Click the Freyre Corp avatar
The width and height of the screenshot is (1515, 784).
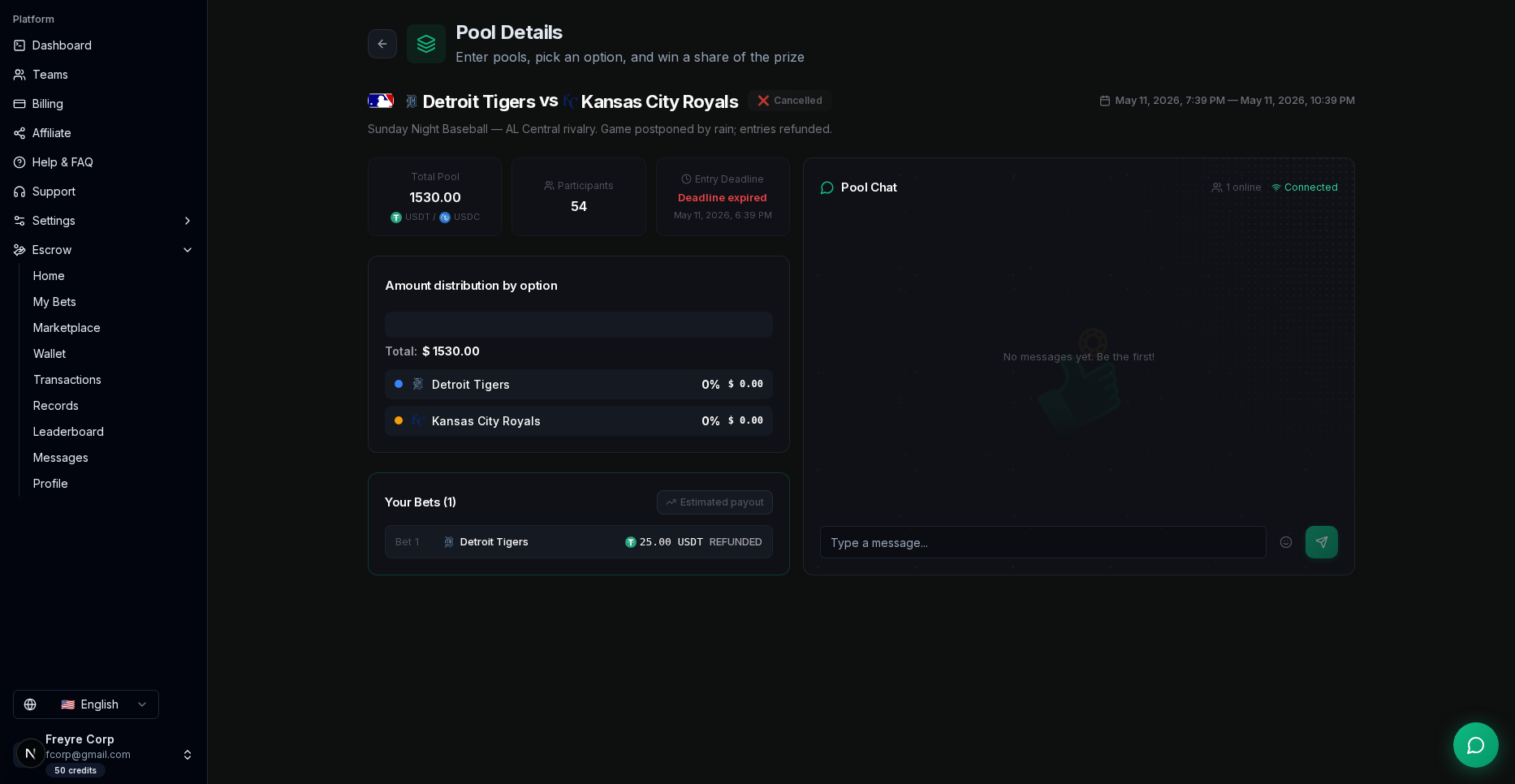coord(30,753)
